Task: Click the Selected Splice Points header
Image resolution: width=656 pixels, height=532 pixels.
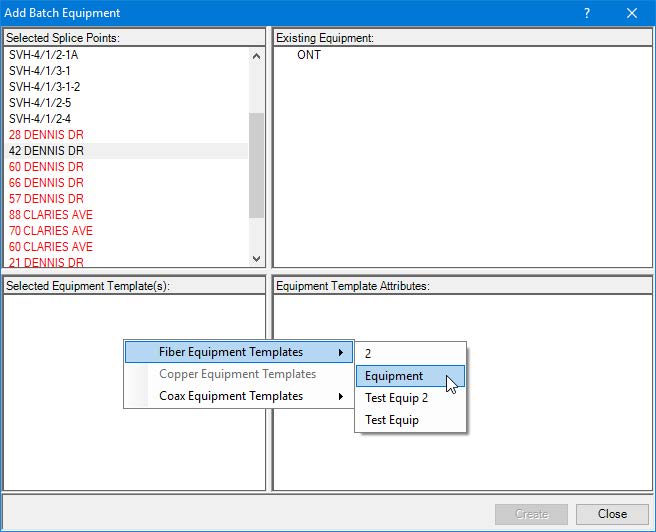Action: click(134, 38)
